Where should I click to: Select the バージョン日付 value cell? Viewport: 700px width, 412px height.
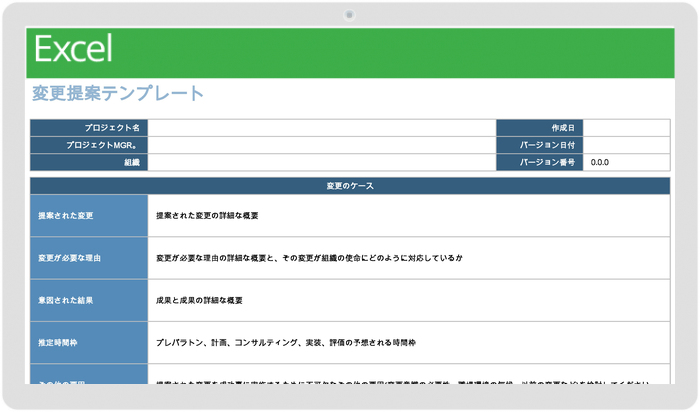click(626, 145)
